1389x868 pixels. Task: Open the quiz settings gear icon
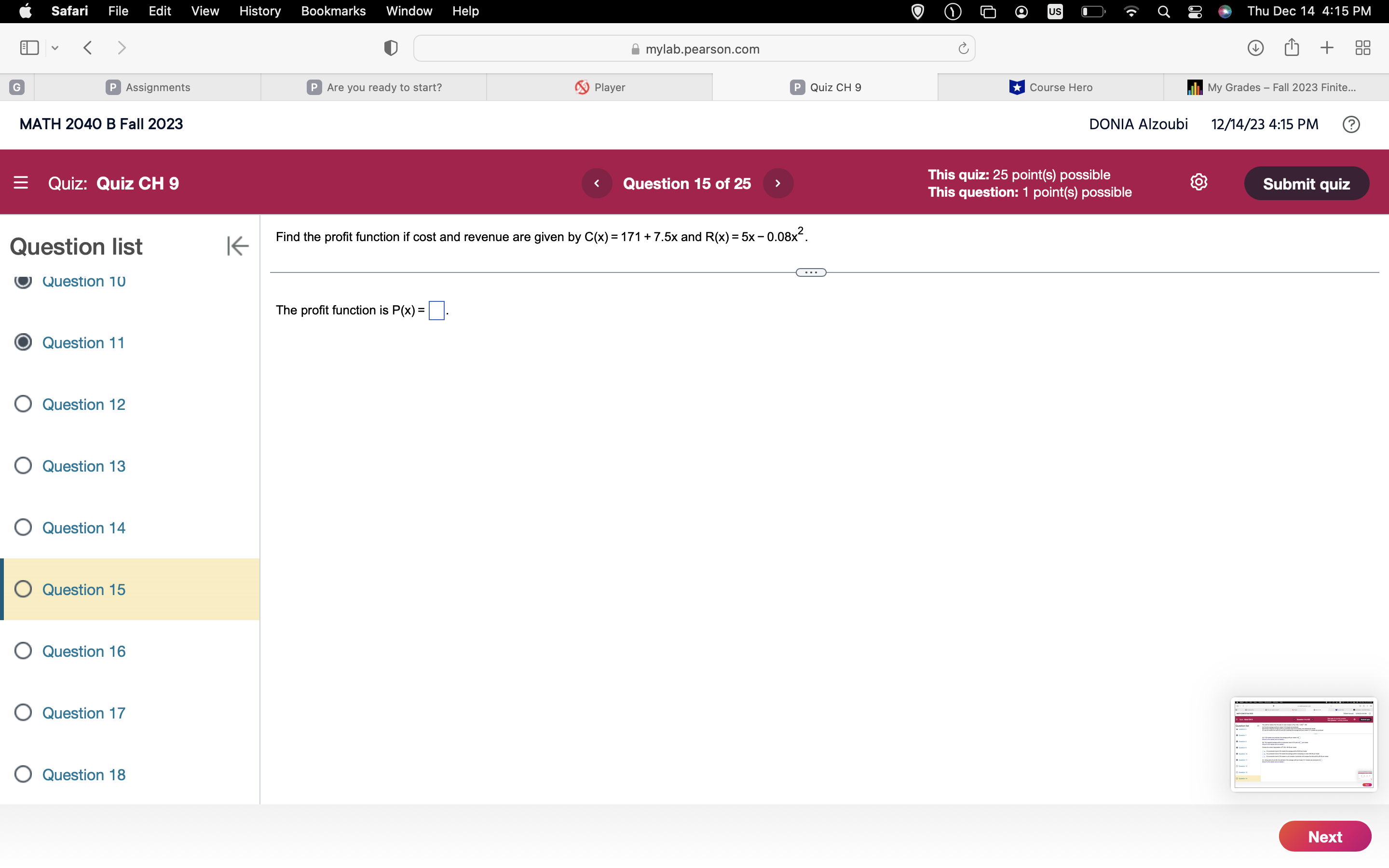tap(1198, 182)
